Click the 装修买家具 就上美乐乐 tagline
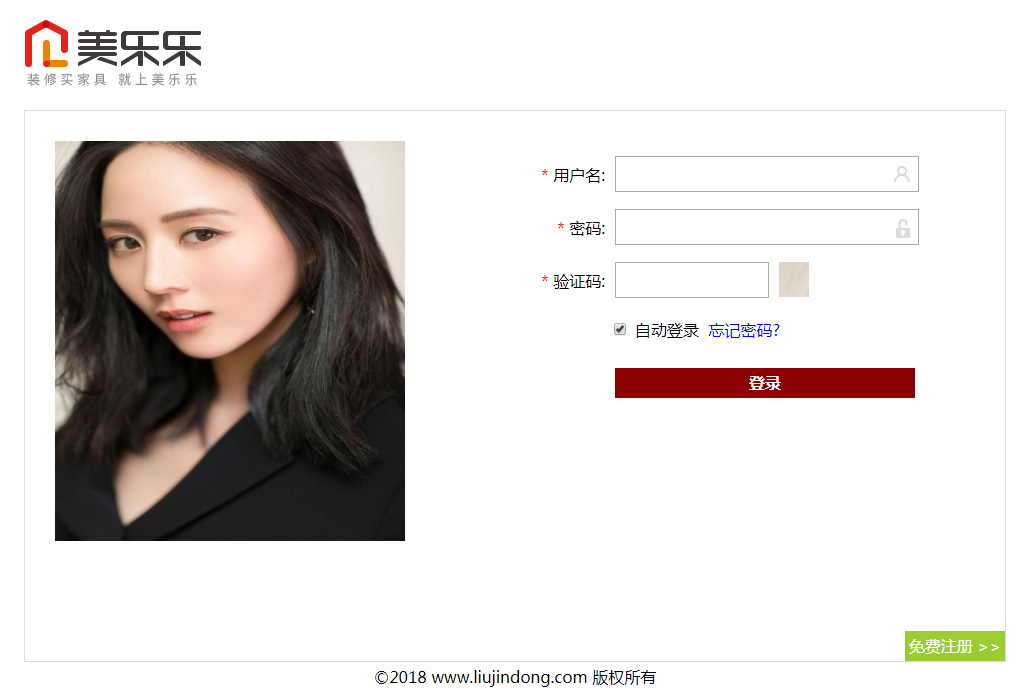This screenshot has width=1017, height=693. tap(112, 79)
